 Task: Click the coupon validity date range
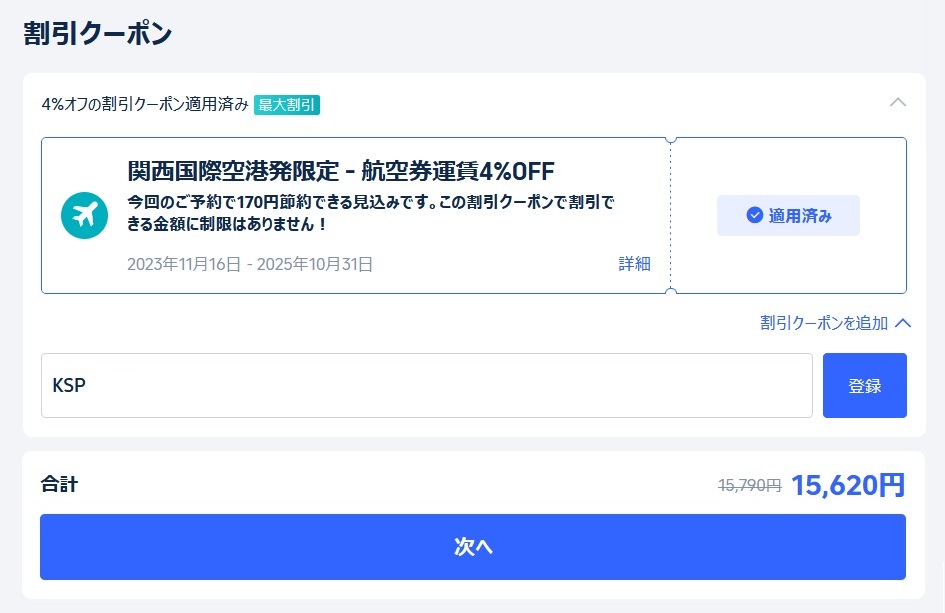[x=250, y=264]
